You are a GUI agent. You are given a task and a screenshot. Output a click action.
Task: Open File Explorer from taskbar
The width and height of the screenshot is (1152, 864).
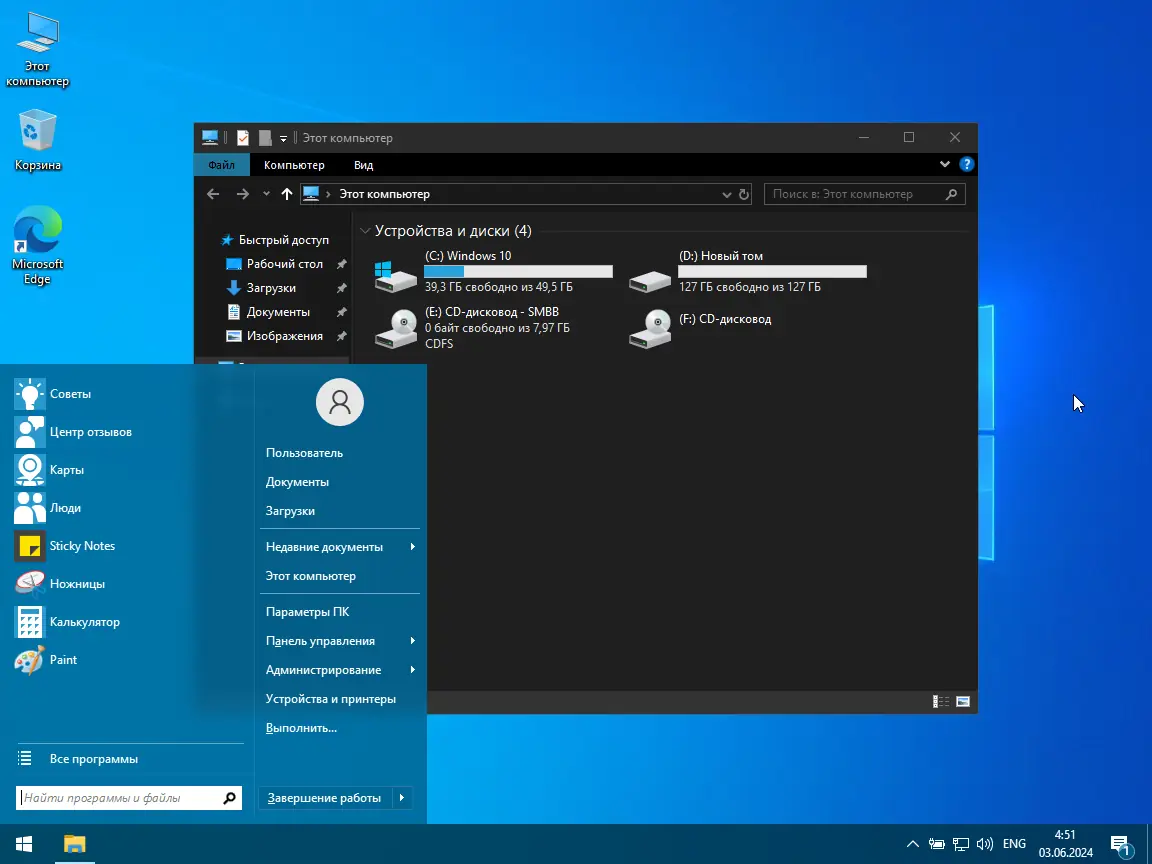(x=75, y=843)
